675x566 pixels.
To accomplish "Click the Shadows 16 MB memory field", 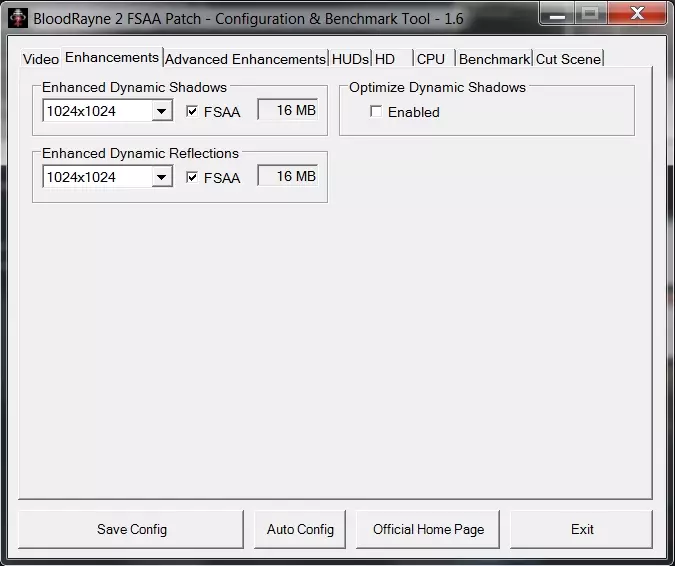I will 288,110.
